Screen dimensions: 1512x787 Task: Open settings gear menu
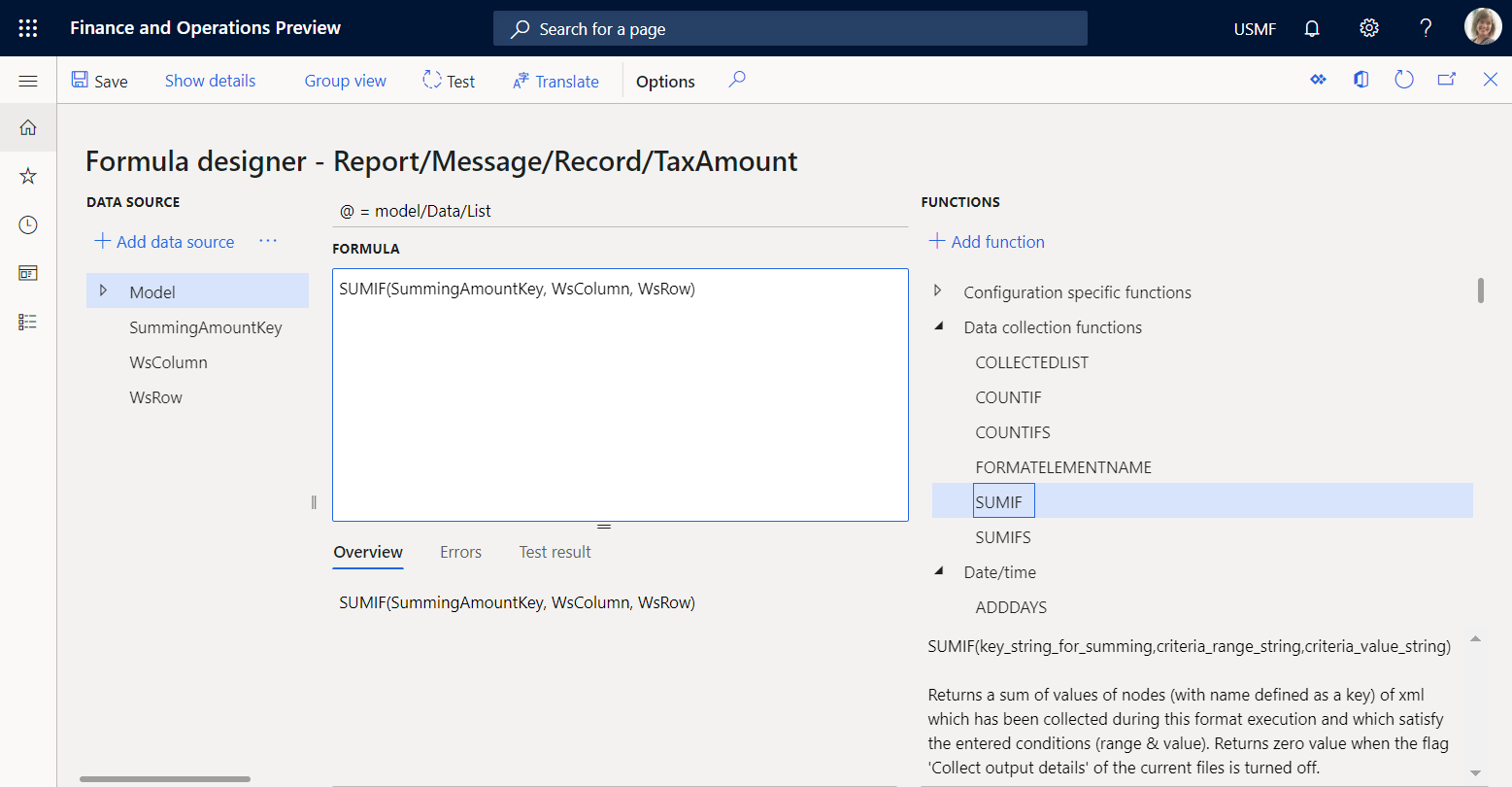point(1369,28)
